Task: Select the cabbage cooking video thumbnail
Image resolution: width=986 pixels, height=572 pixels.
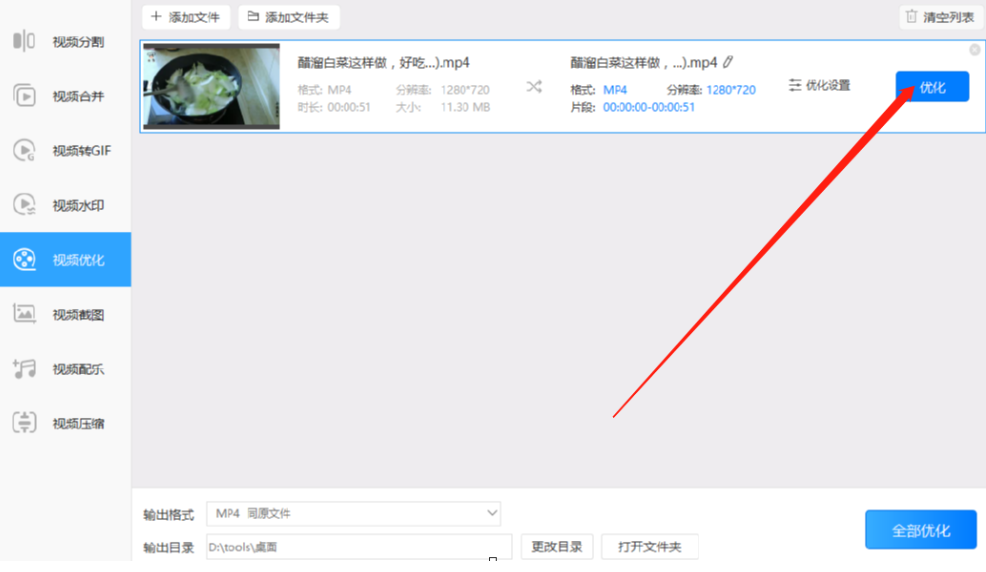Action: [x=211, y=86]
